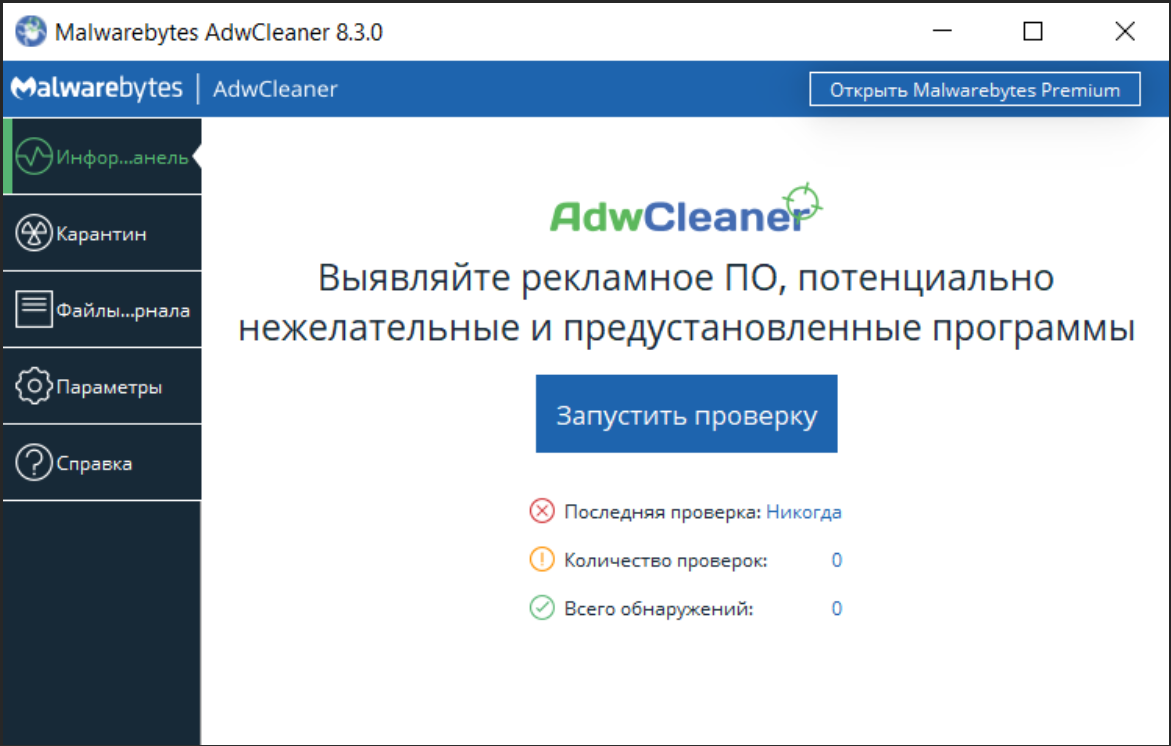Open the Карантин tab

tap(102, 233)
